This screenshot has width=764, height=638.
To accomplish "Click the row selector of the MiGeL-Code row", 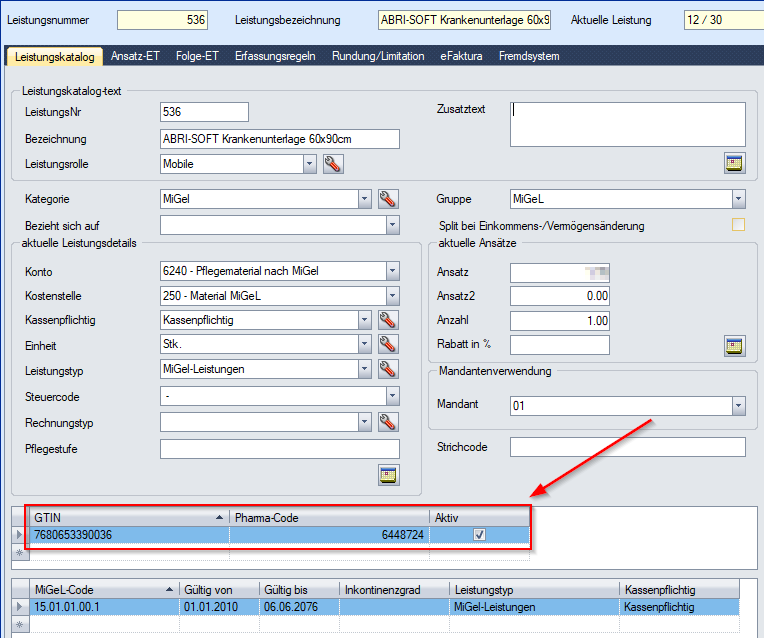I will click(x=20, y=607).
